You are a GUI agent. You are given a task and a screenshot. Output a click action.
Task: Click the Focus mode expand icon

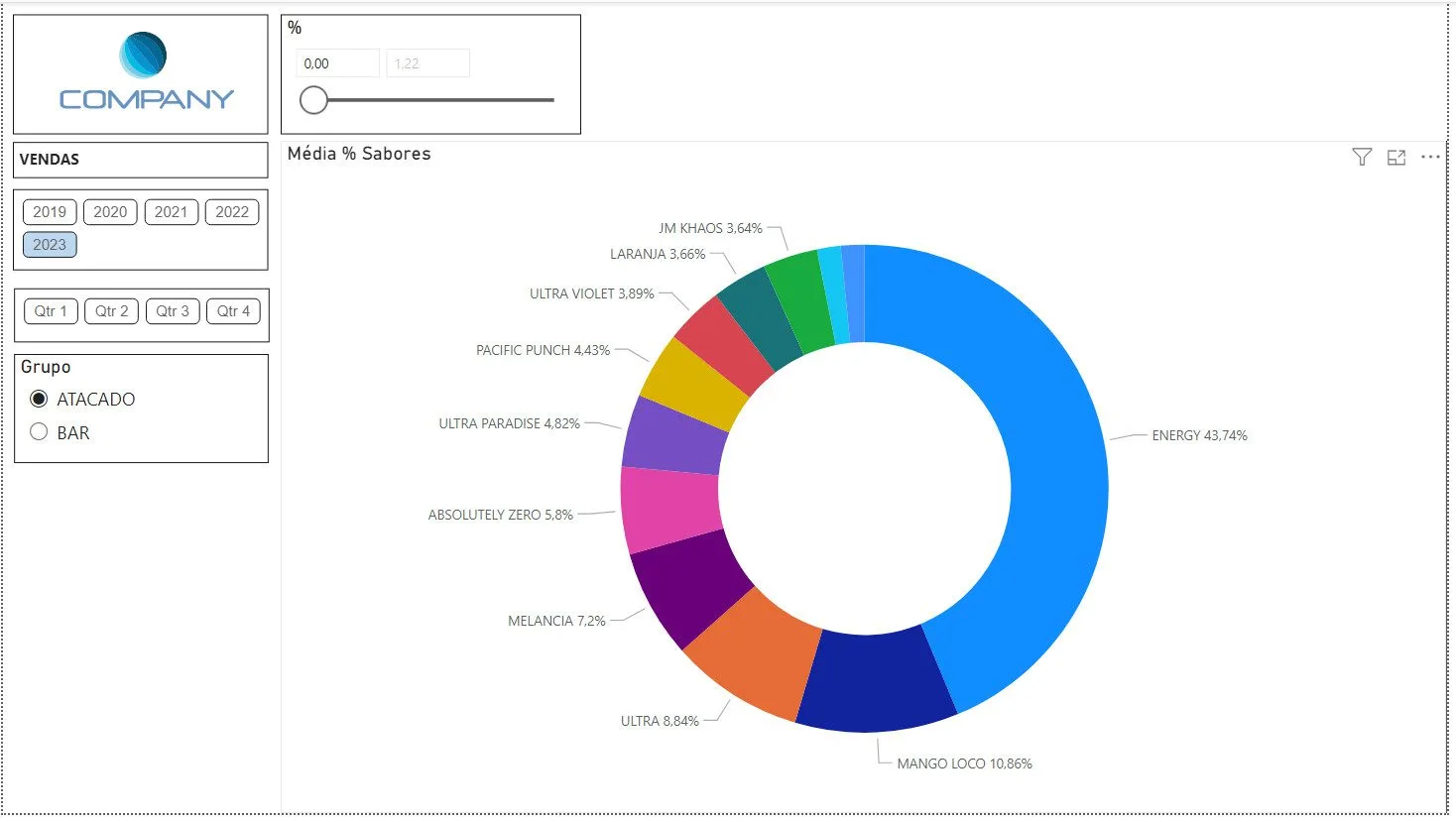tap(1396, 157)
